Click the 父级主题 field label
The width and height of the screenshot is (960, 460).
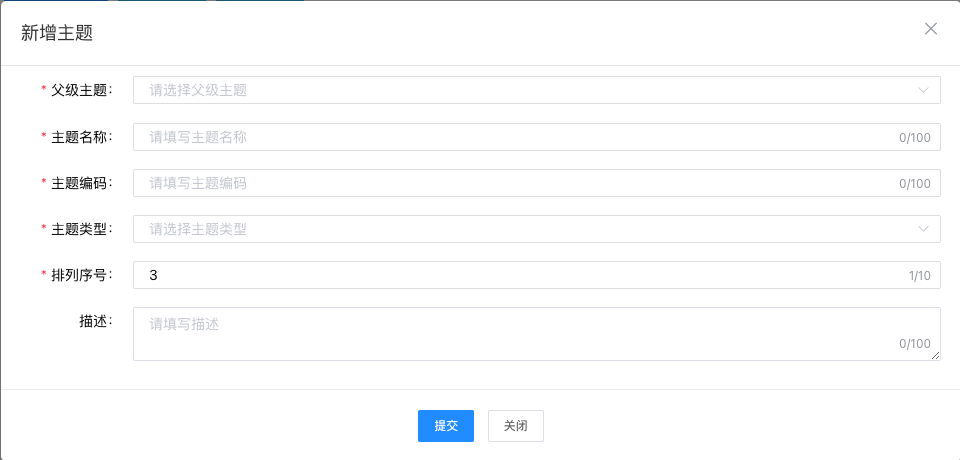[x=82, y=90]
